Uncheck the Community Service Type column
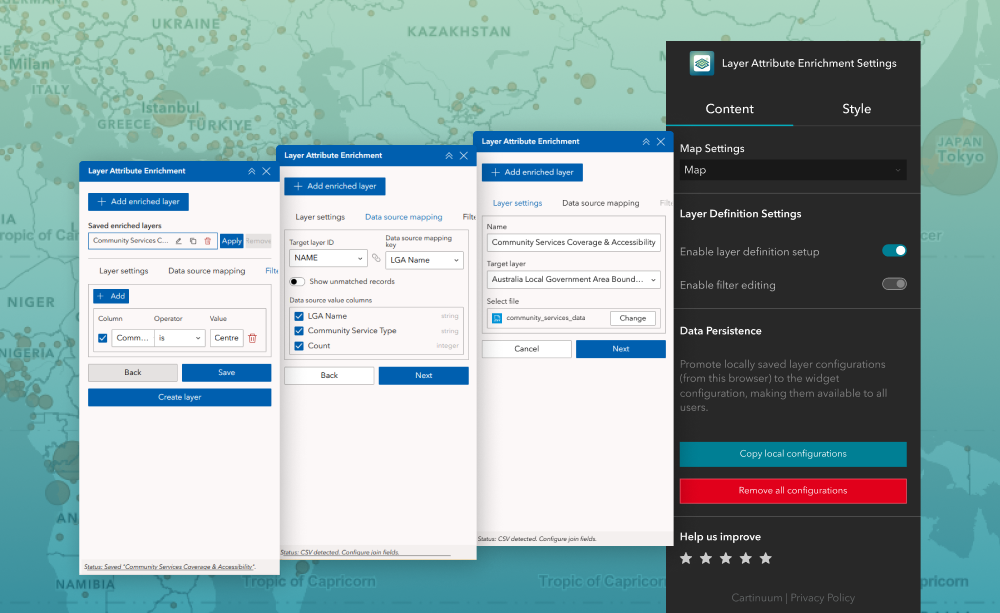The image size is (1000, 613). tap(299, 331)
